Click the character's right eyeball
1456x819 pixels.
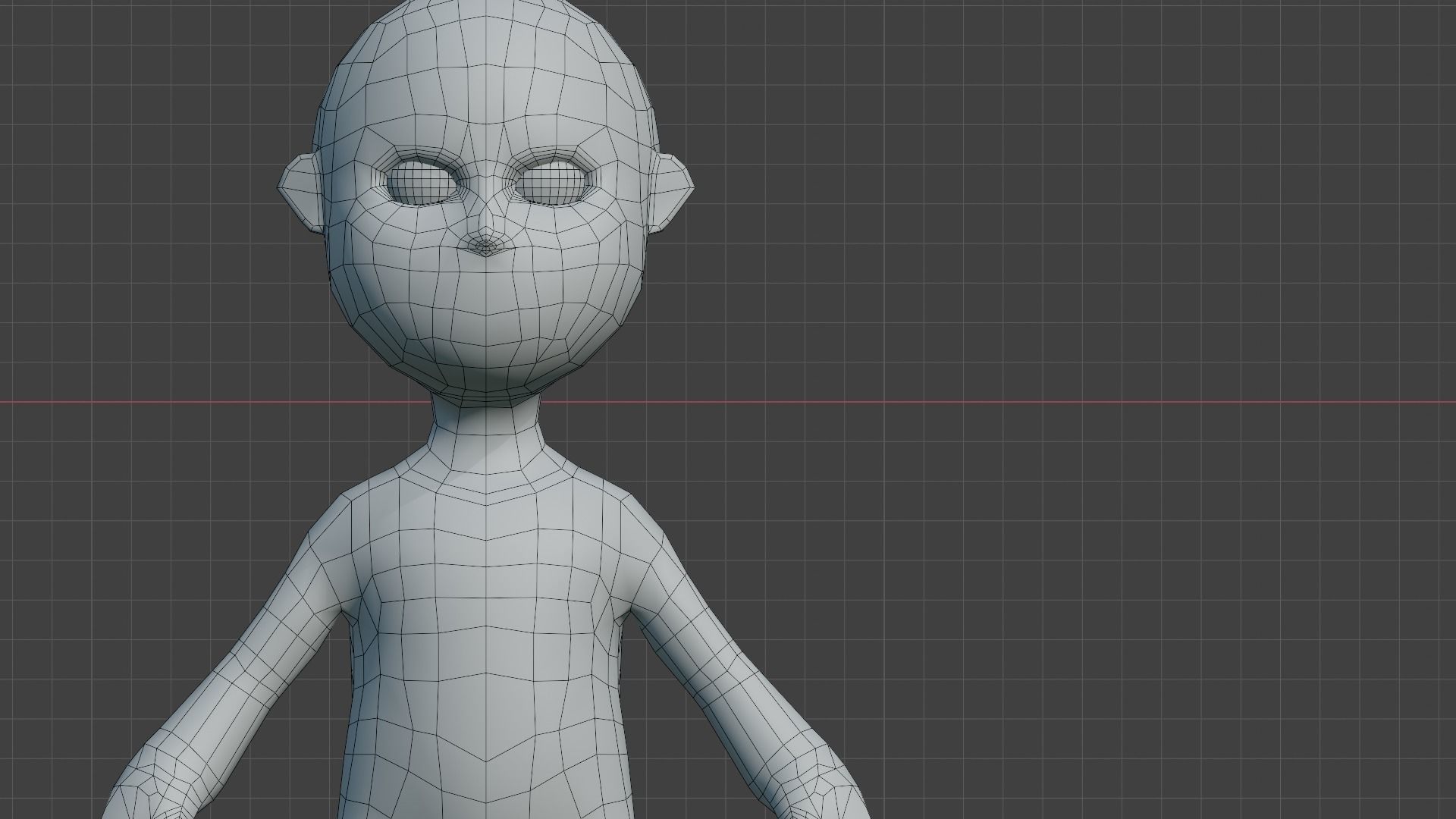click(419, 180)
